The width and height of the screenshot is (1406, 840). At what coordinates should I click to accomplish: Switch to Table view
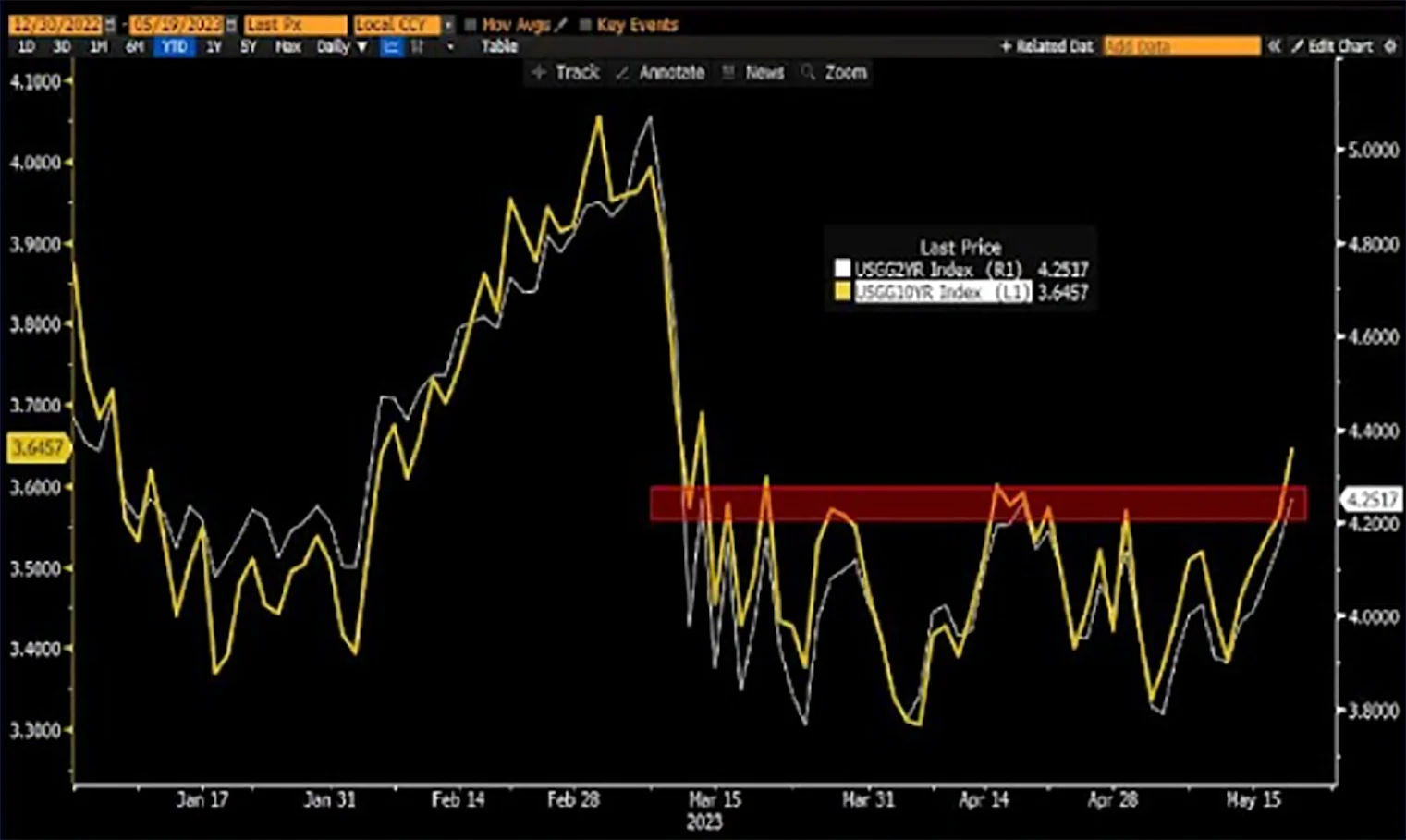click(x=499, y=46)
